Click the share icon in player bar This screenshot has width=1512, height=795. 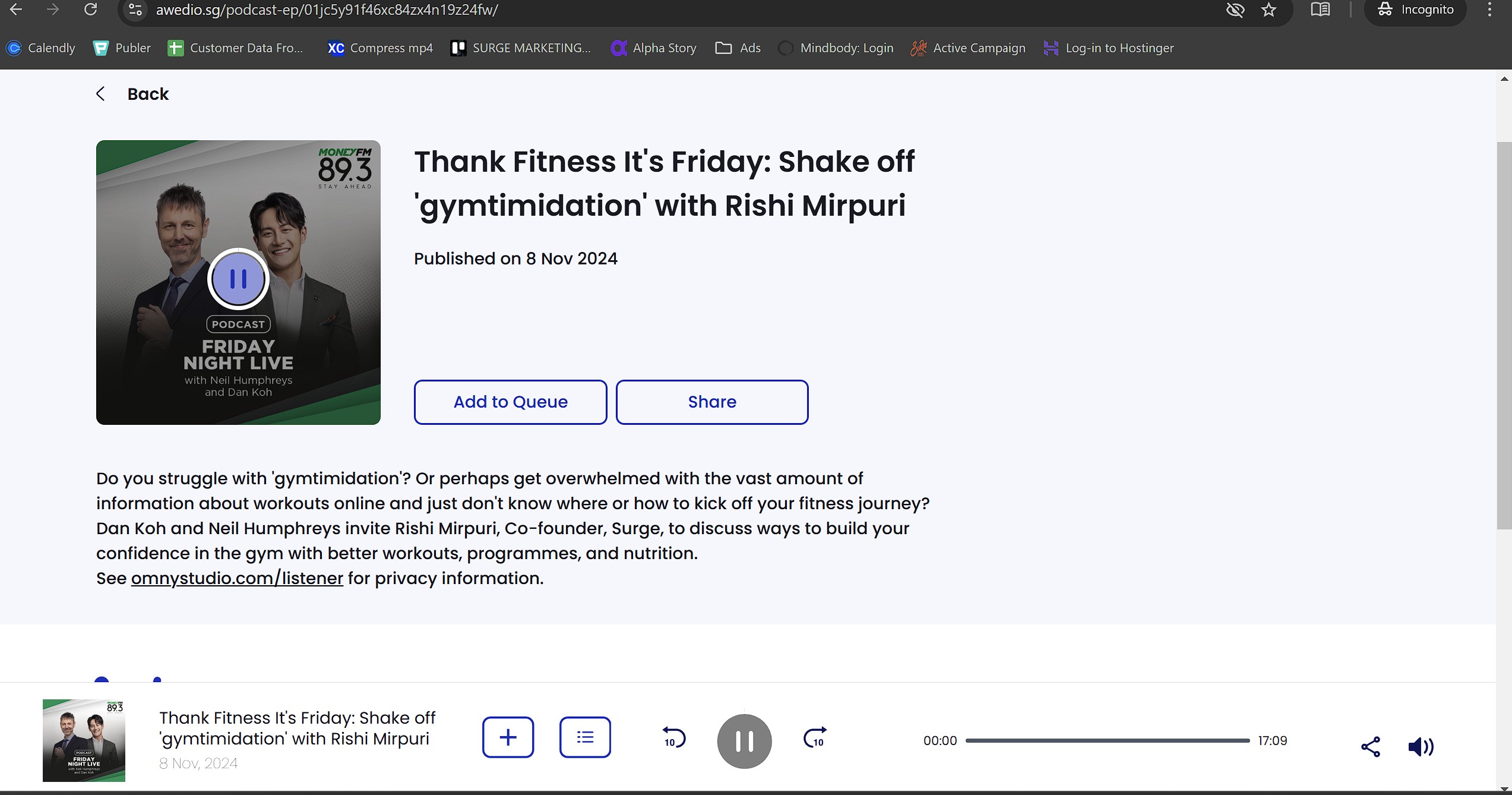pos(1370,747)
